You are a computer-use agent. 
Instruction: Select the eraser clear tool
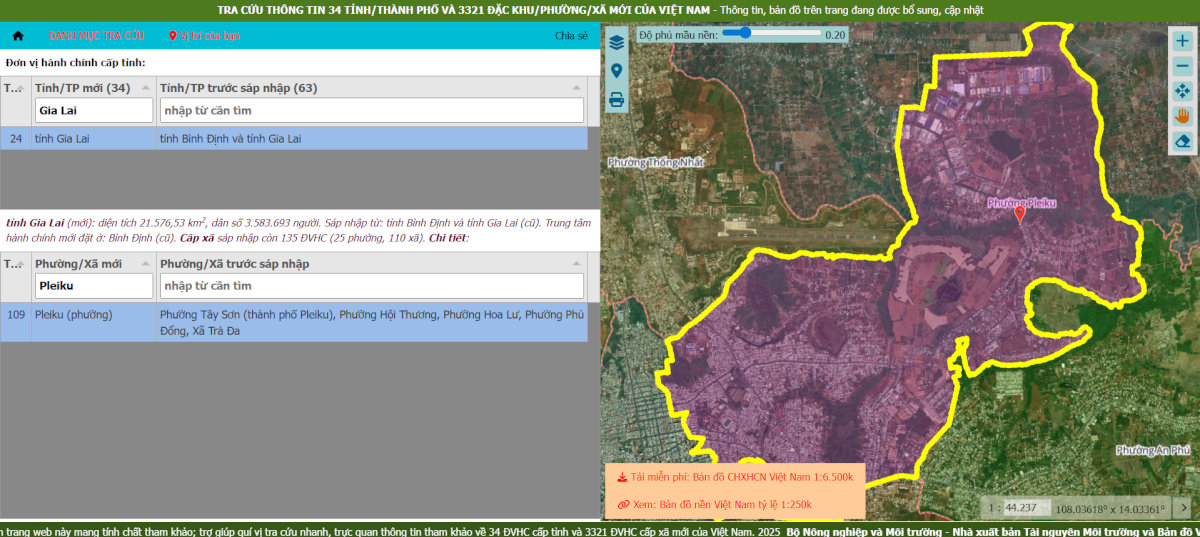pyautogui.click(x=1182, y=141)
